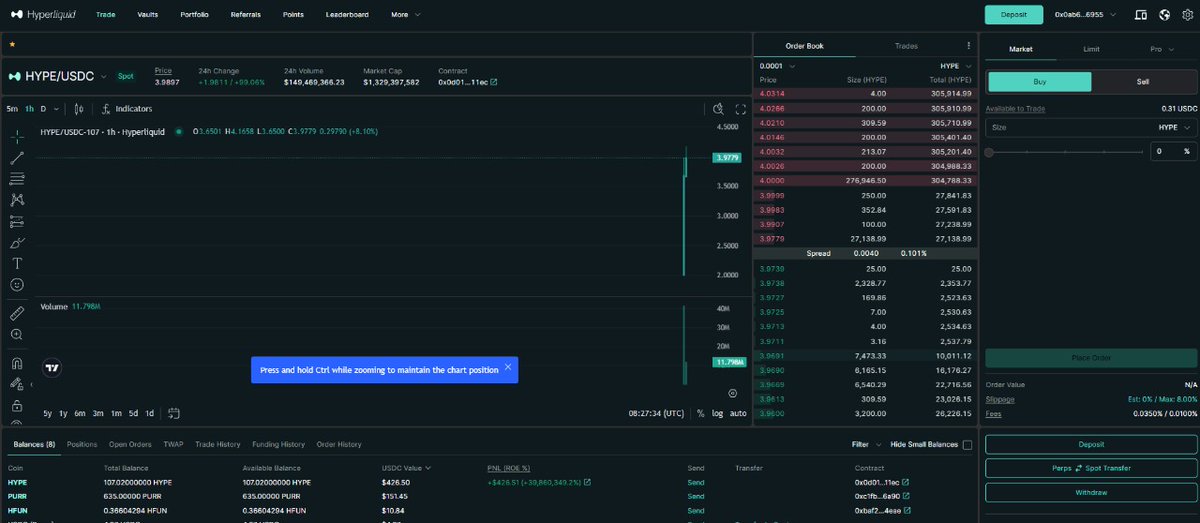Open the candlestick chart type selector
This screenshot has width=1200, height=523.
(x=78, y=108)
